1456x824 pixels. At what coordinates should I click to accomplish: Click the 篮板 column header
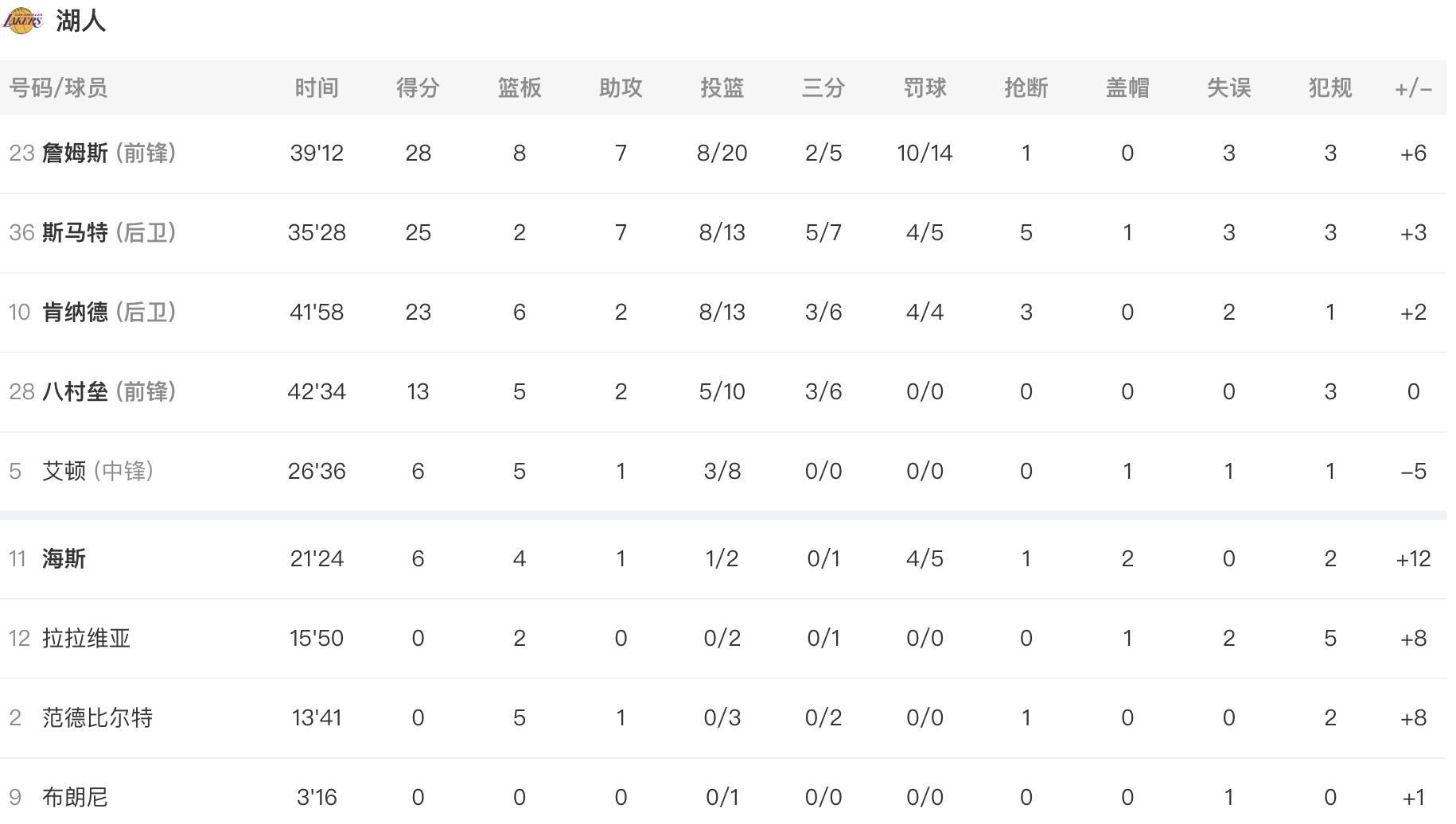[x=519, y=87]
